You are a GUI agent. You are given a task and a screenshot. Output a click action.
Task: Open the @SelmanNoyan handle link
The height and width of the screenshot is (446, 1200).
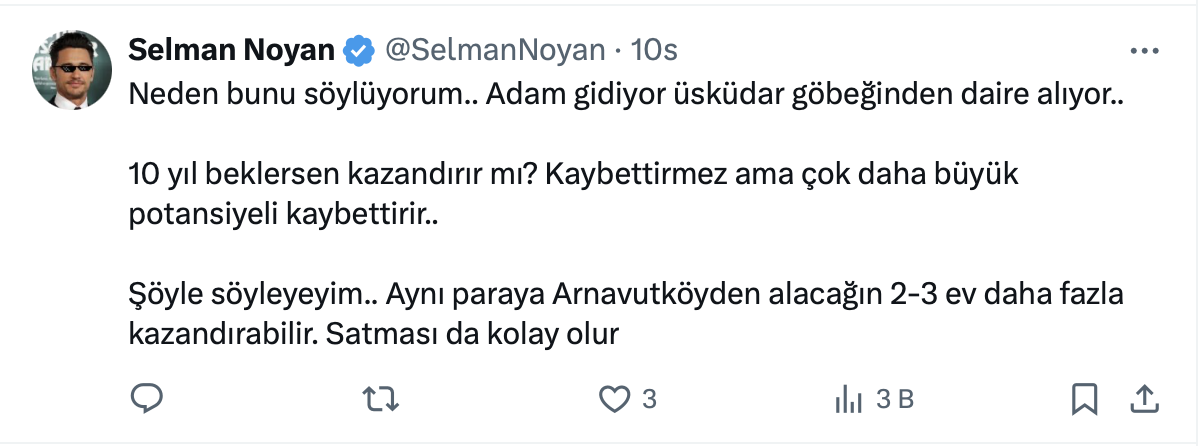[494, 50]
